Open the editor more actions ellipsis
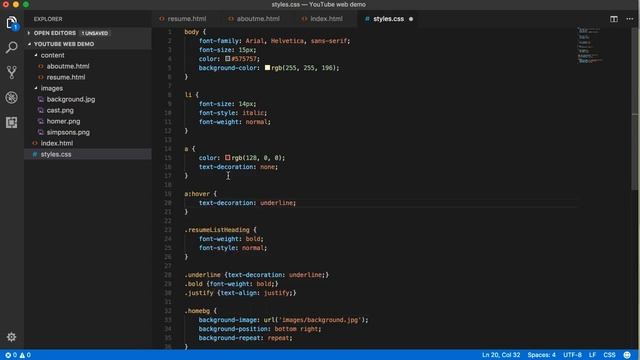The image size is (640, 360). 629,19
